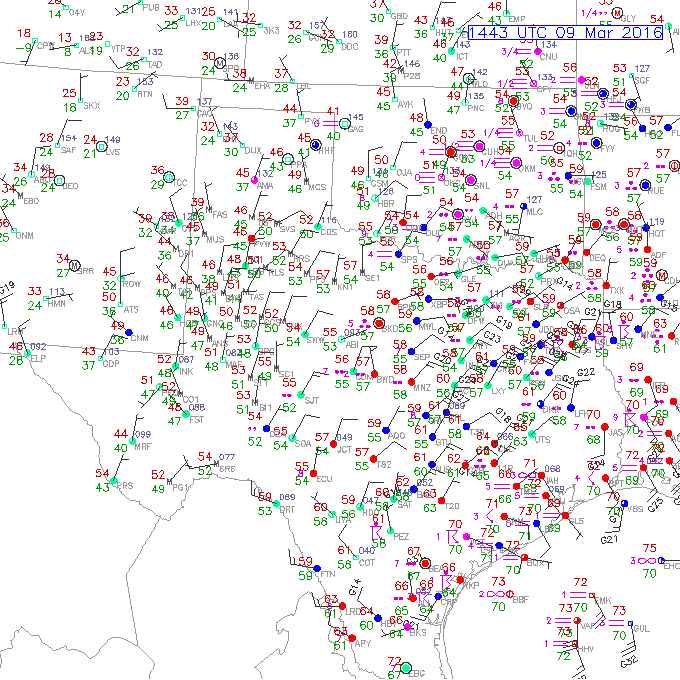Image resolution: width=680 pixels, height=680 pixels.
Task: Click the DRT station label
Action: pos(287,509)
